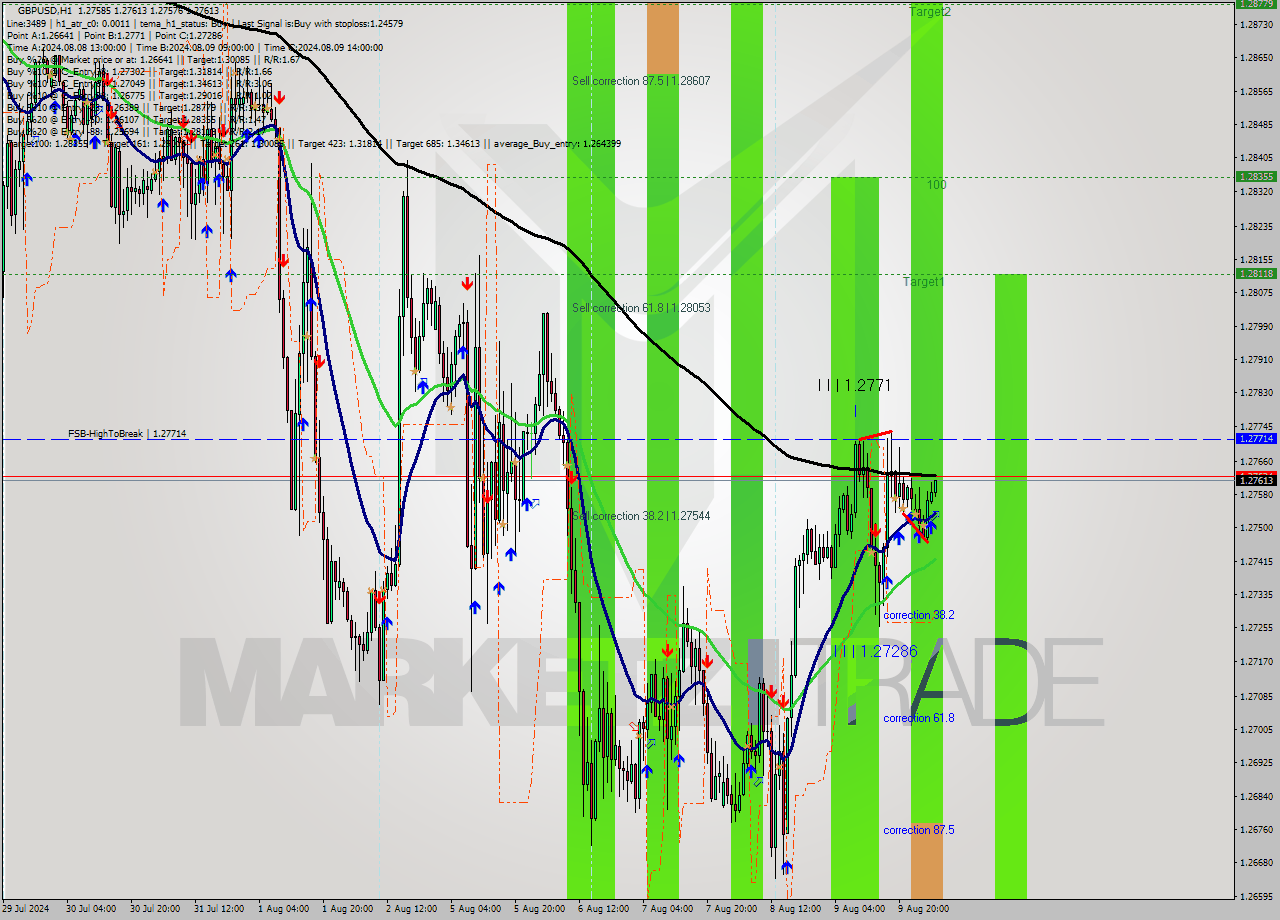Click the blue 'correction 87.5' label
1280x920 pixels.
point(918,830)
